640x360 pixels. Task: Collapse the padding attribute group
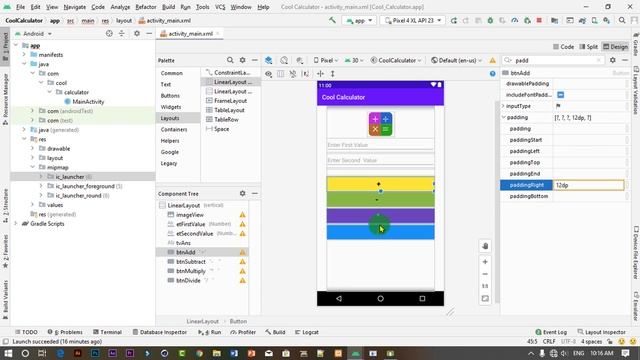pyautogui.click(x=504, y=118)
